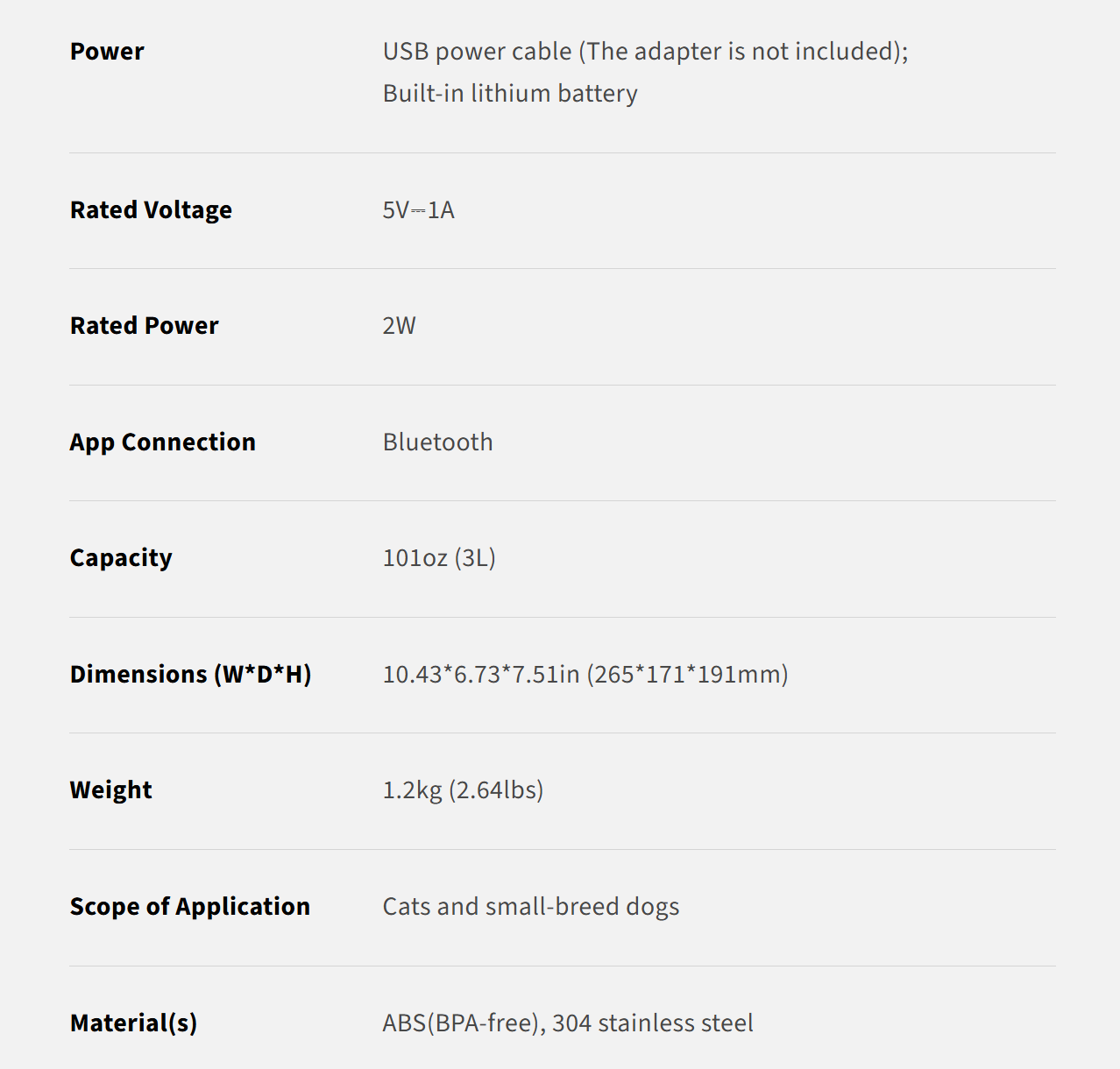
Task: Select the "Bluetooth" connection value
Action: [x=437, y=442]
